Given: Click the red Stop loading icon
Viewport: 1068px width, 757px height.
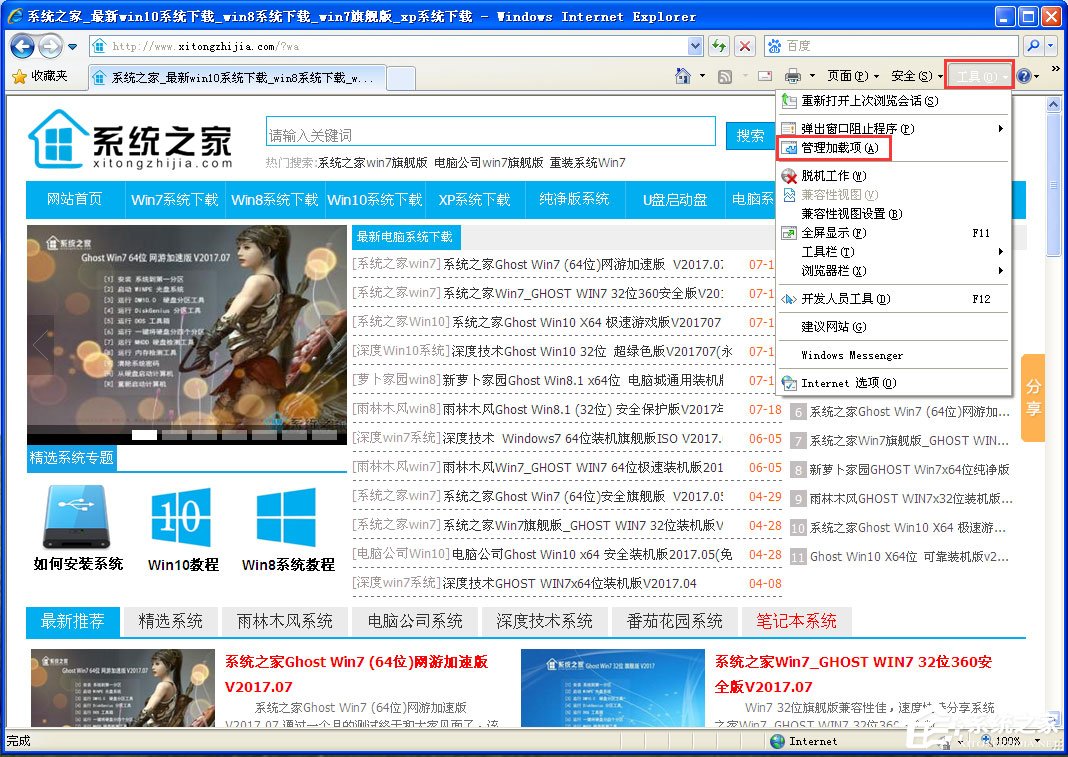Looking at the screenshot, I should (x=747, y=45).
